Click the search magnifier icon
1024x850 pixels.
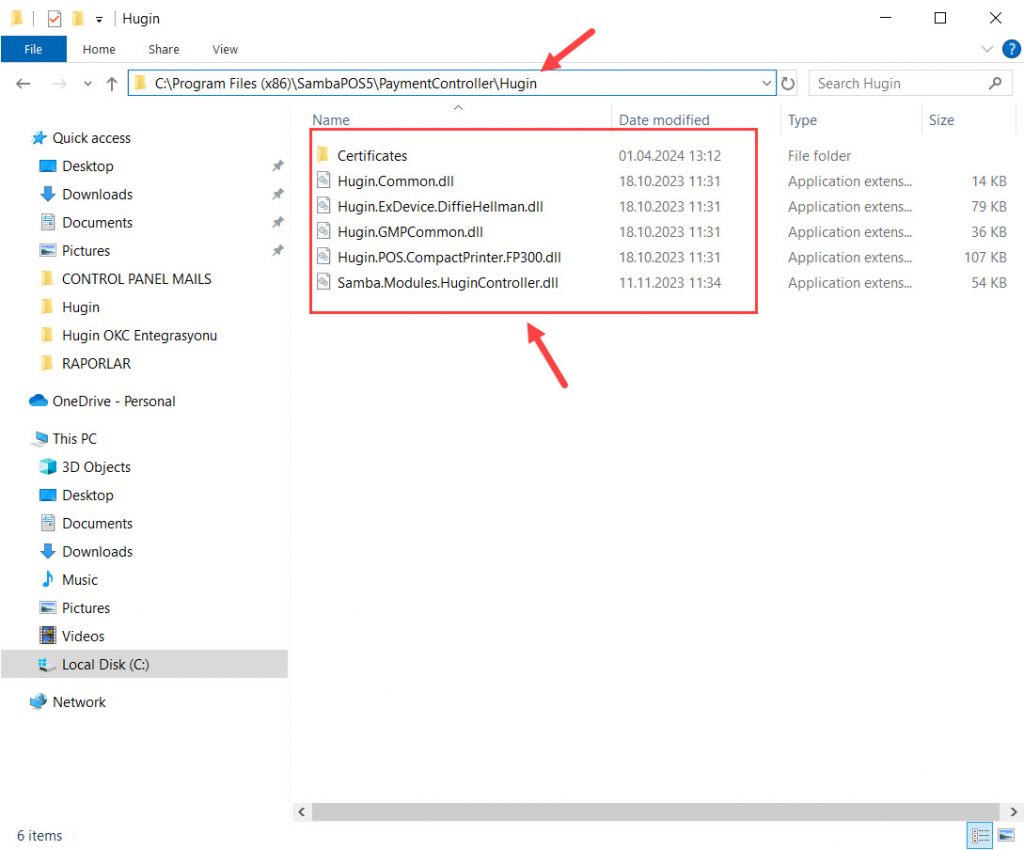click(x=994, y=84)
